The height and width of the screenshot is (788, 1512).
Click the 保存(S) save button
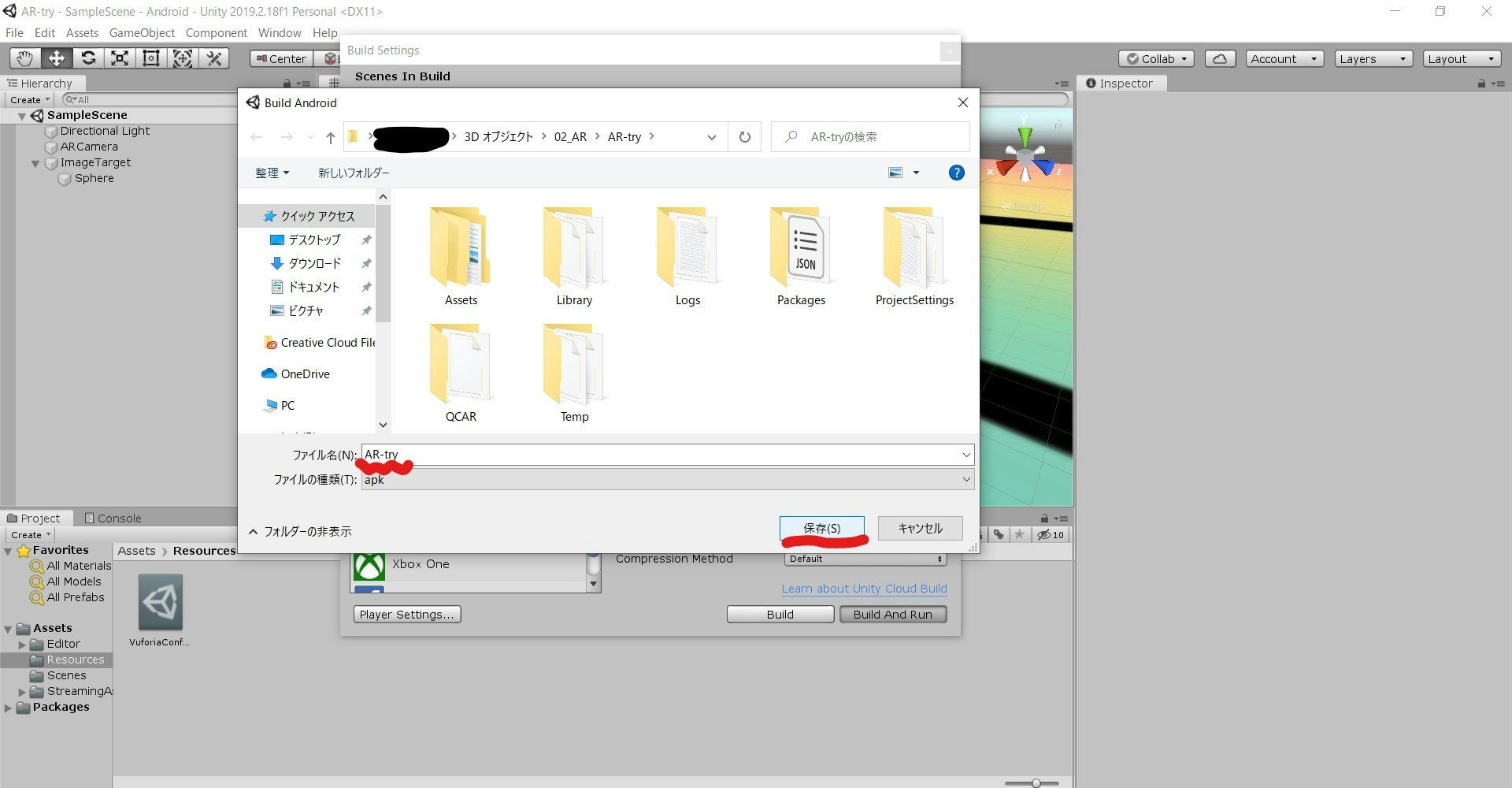click(x=822, y=528)
